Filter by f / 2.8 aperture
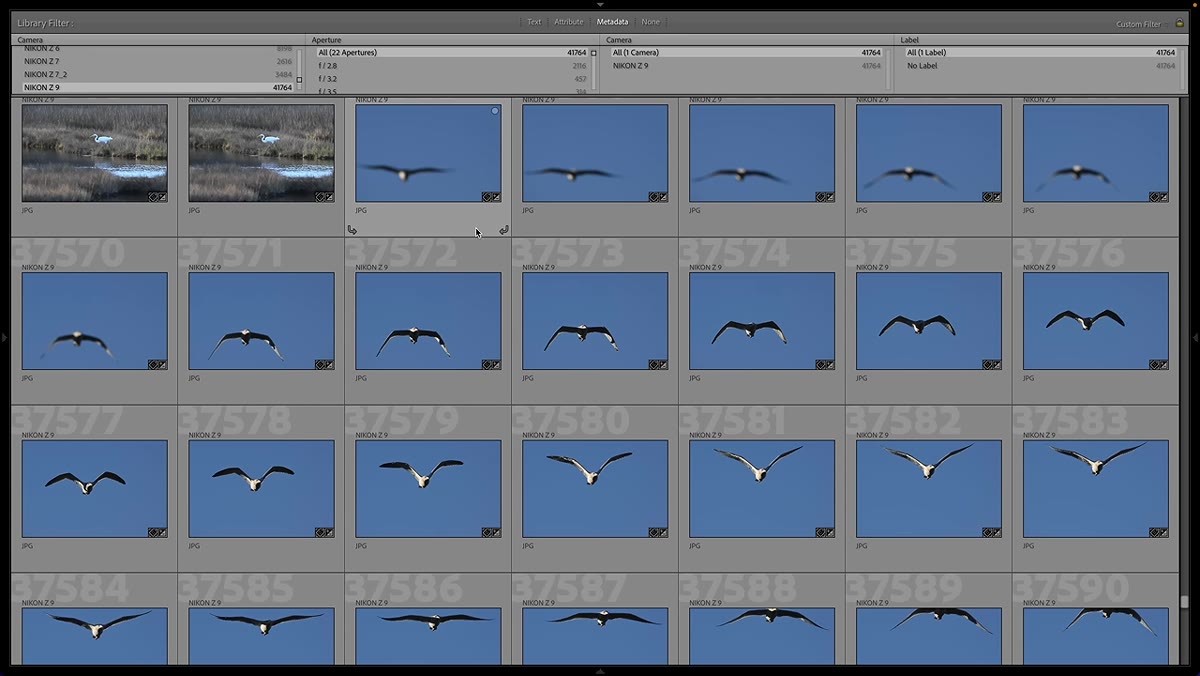 click(451, 65)
